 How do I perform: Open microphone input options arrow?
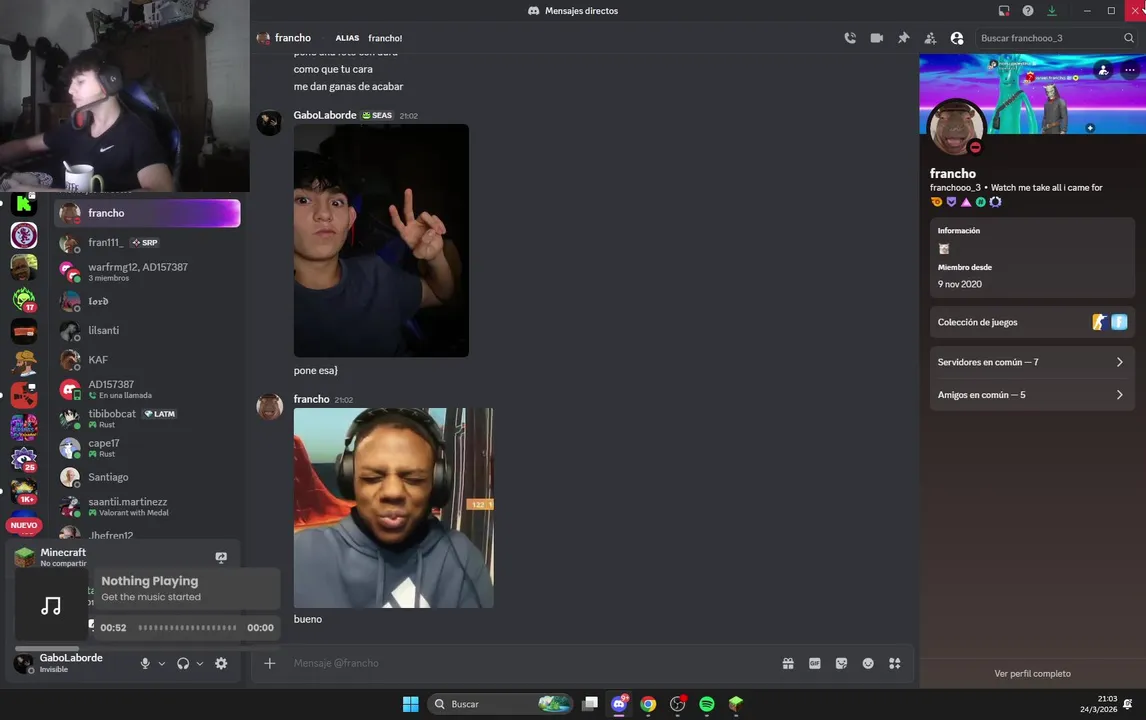(x=162, y=664)
